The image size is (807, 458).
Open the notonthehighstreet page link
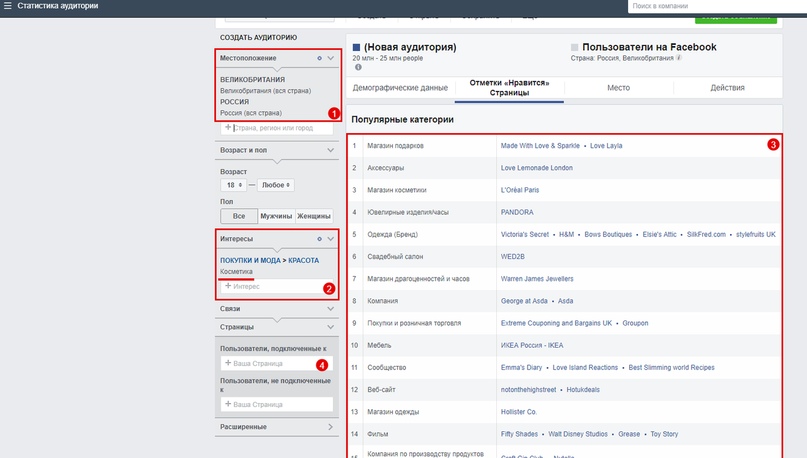coord(529,389)
